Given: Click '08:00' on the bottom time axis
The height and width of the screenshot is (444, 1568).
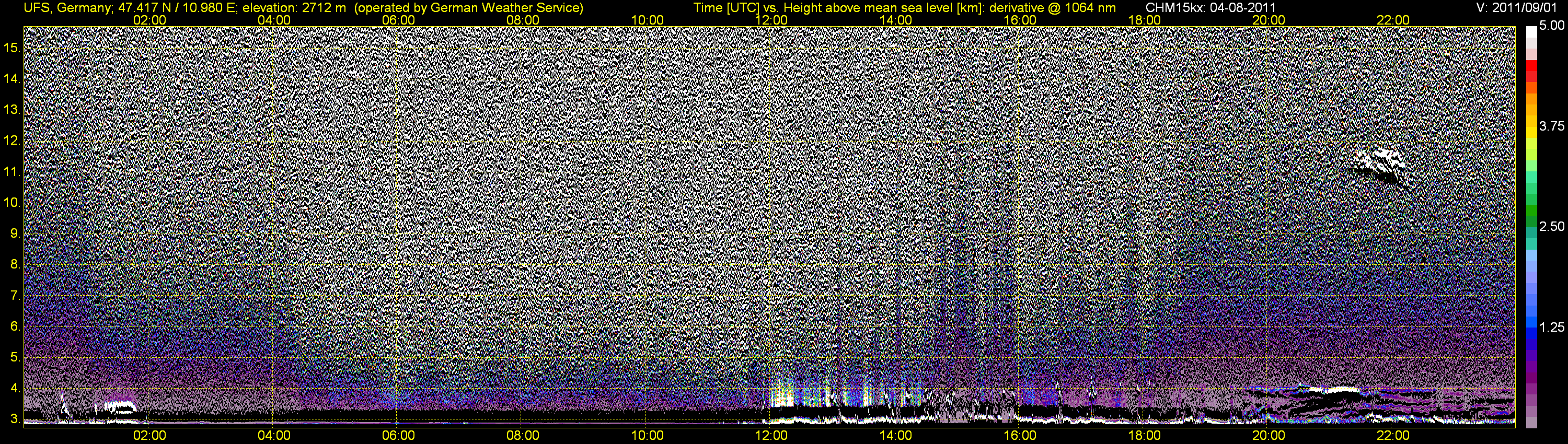Looking at the screenshot, I should click(x=523, y=436).
